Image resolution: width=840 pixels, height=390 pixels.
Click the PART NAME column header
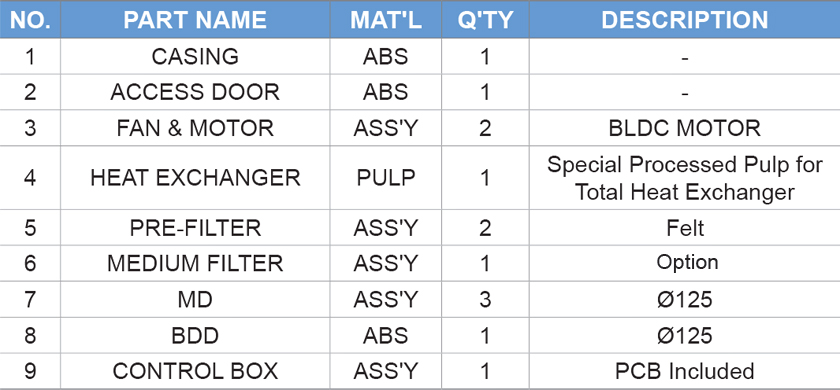pos(195,20)
